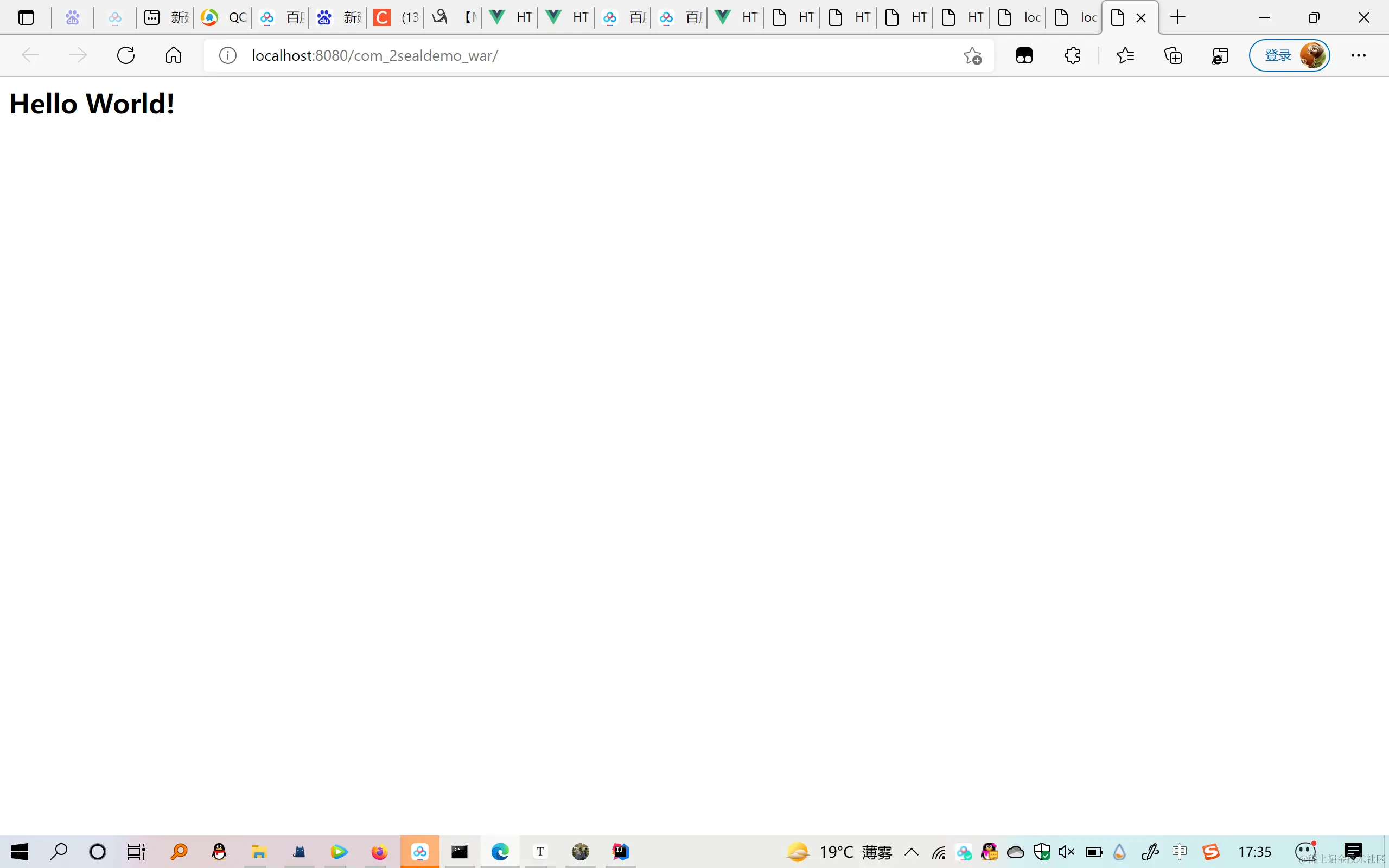Click the browser refresh button

[x=126, y=55]
